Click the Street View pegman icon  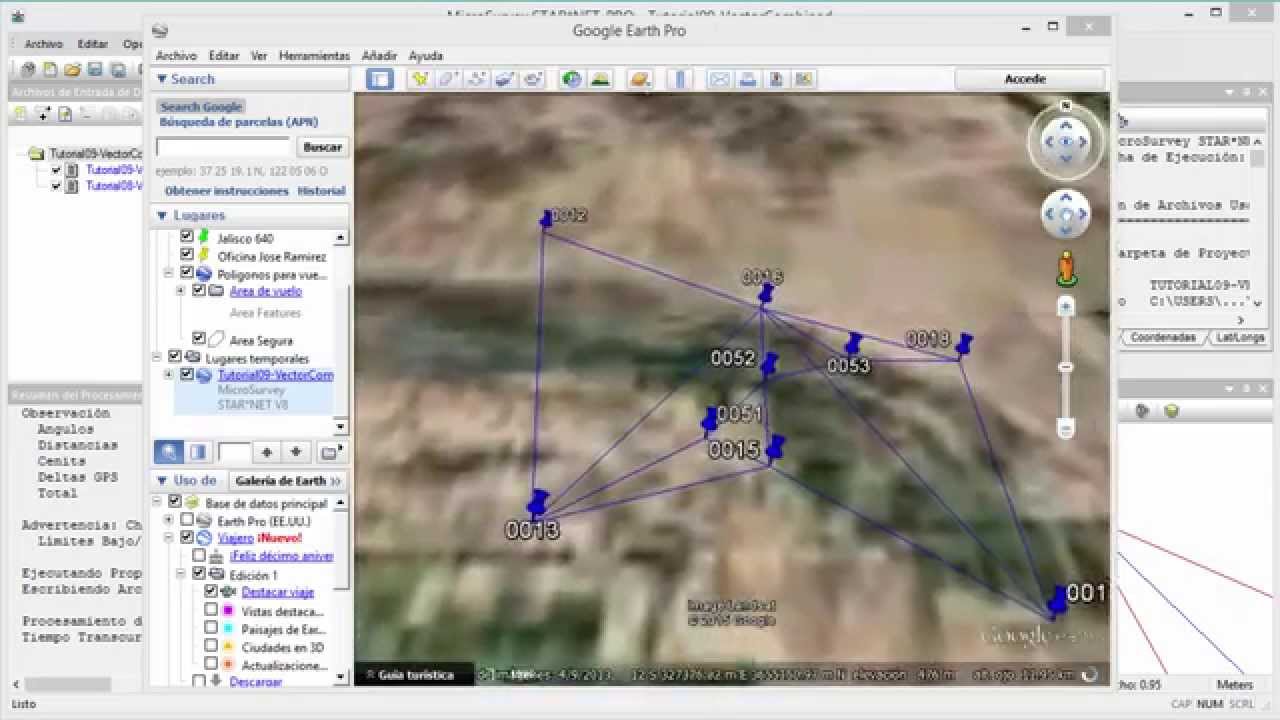[1066, 267]
